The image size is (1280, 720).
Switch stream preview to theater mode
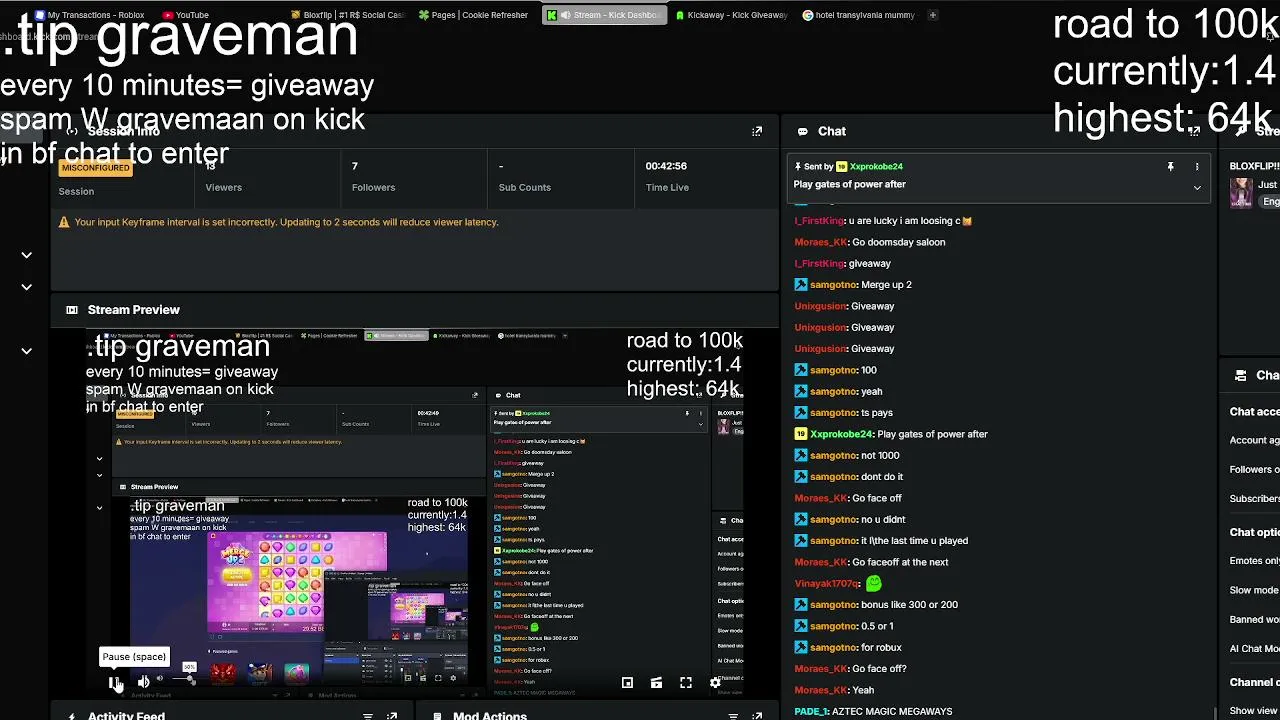tap(656, 683)
